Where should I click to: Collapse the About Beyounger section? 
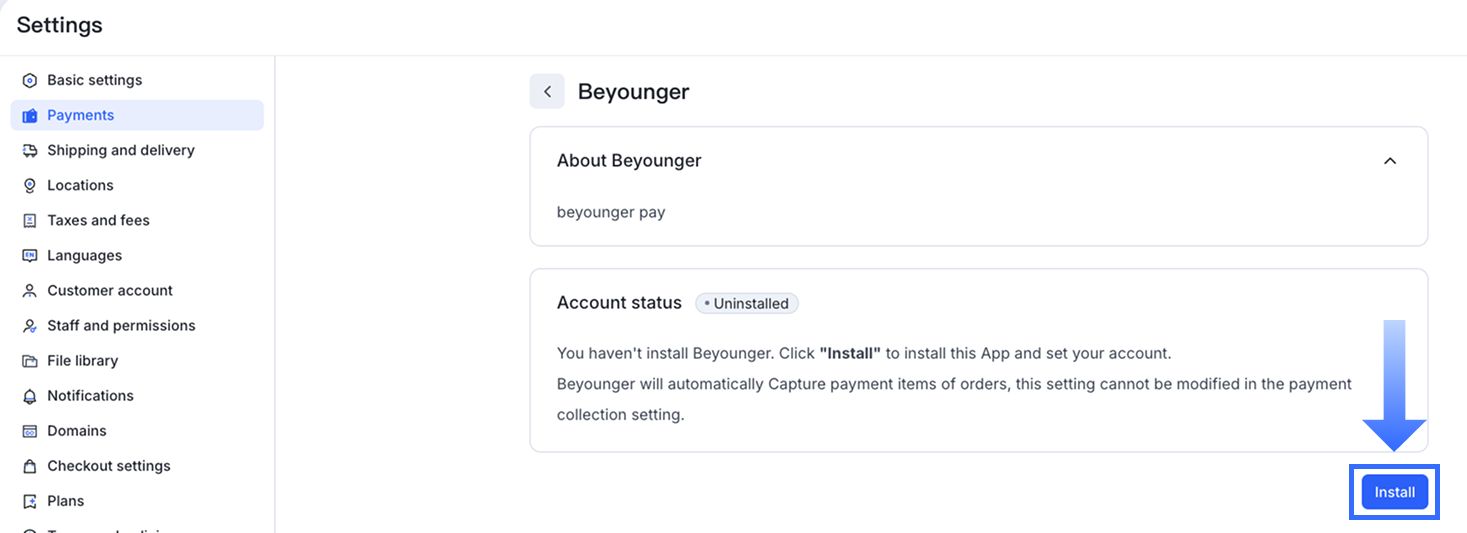pos(1389,161)
